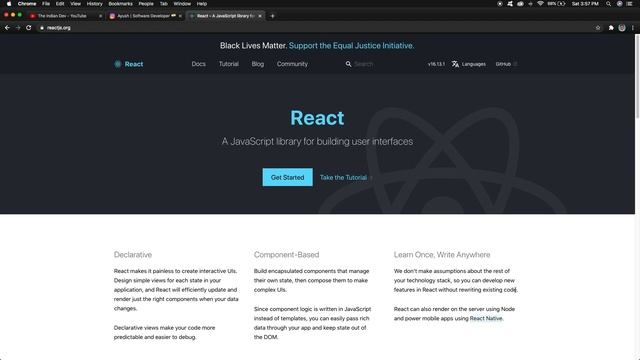Open the Help menu

202,4
